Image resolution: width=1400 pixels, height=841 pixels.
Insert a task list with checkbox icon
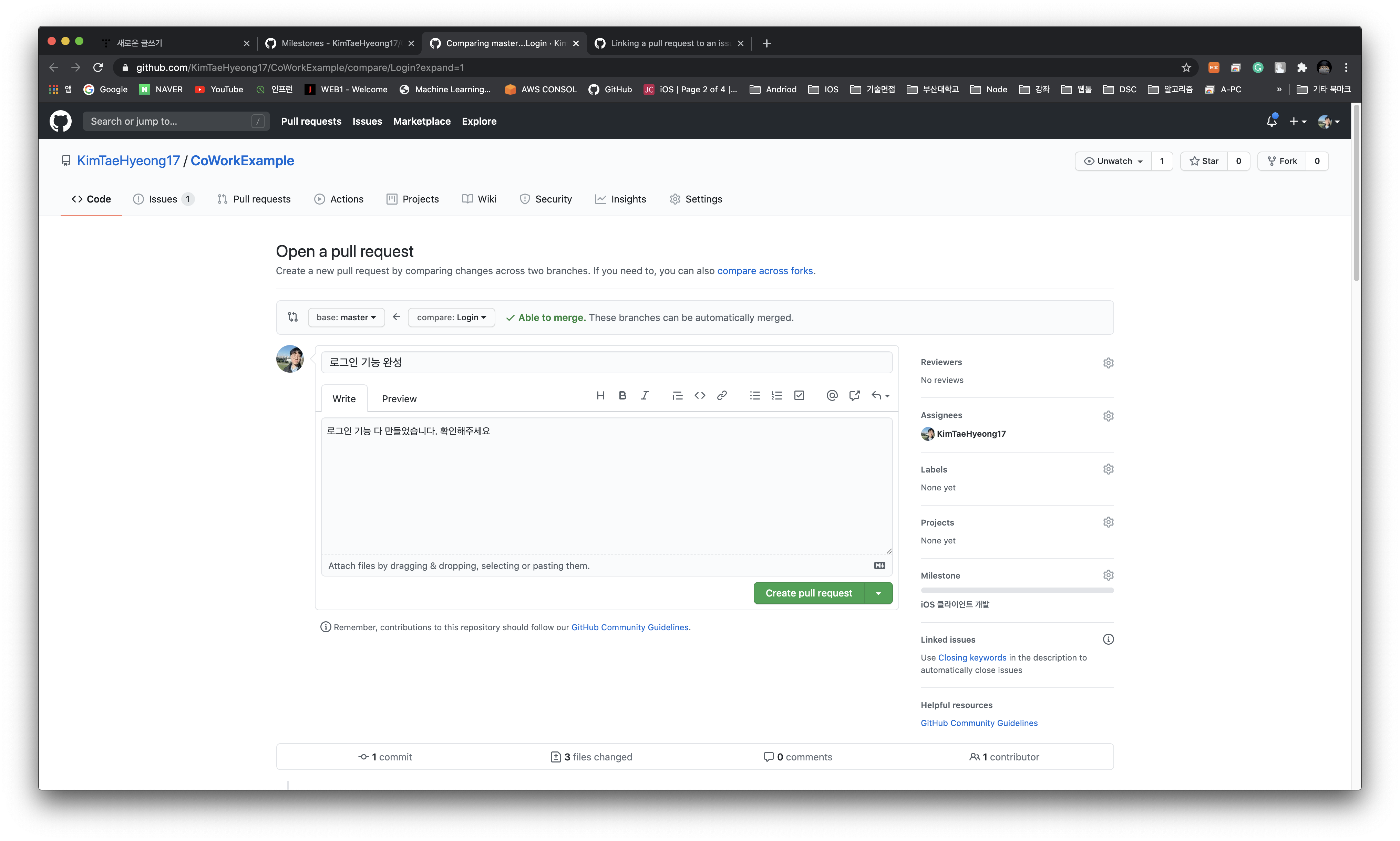[x=799, y=396]
